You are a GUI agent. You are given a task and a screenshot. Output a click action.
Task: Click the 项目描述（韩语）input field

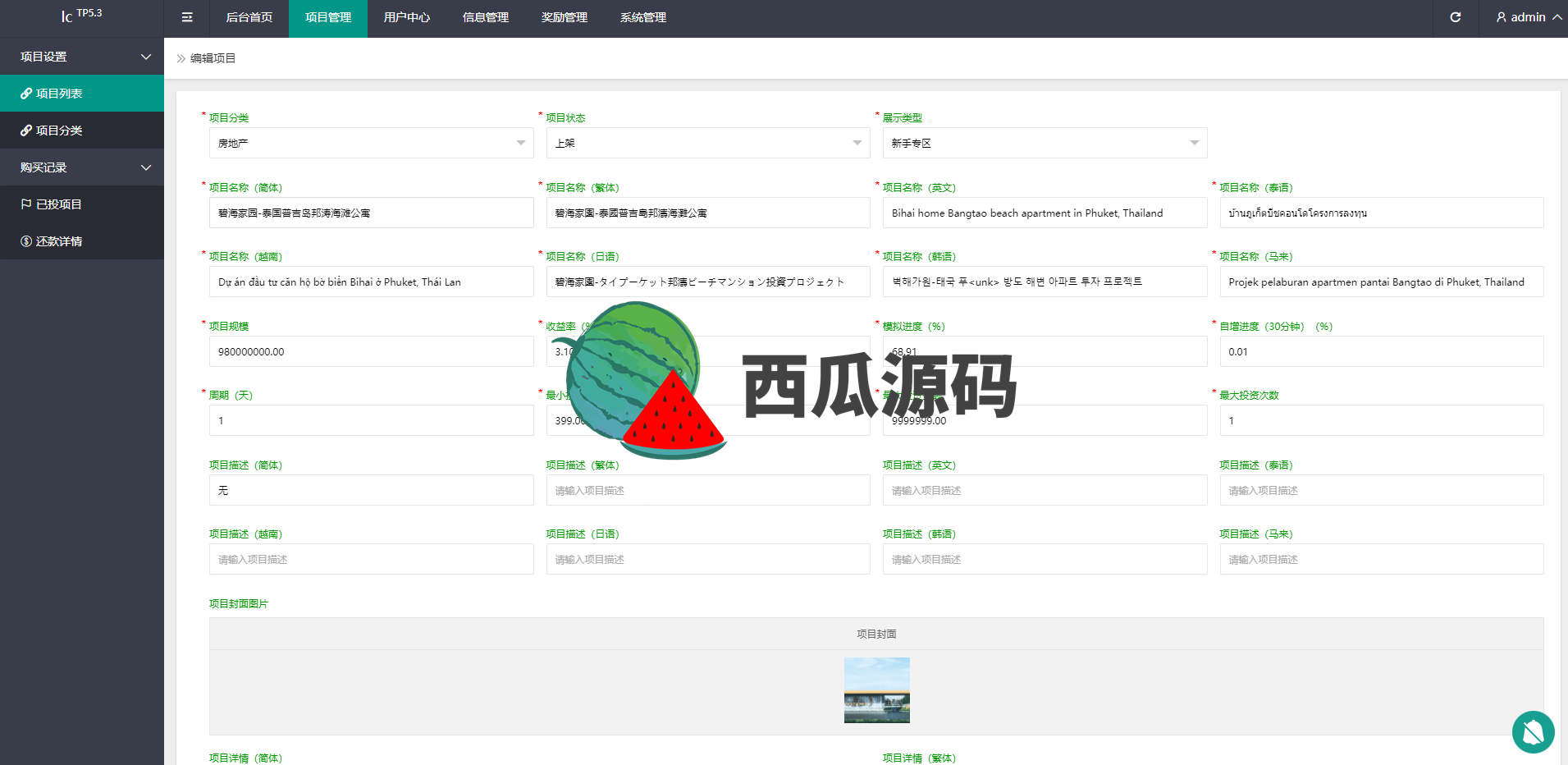coord(1045,559)
